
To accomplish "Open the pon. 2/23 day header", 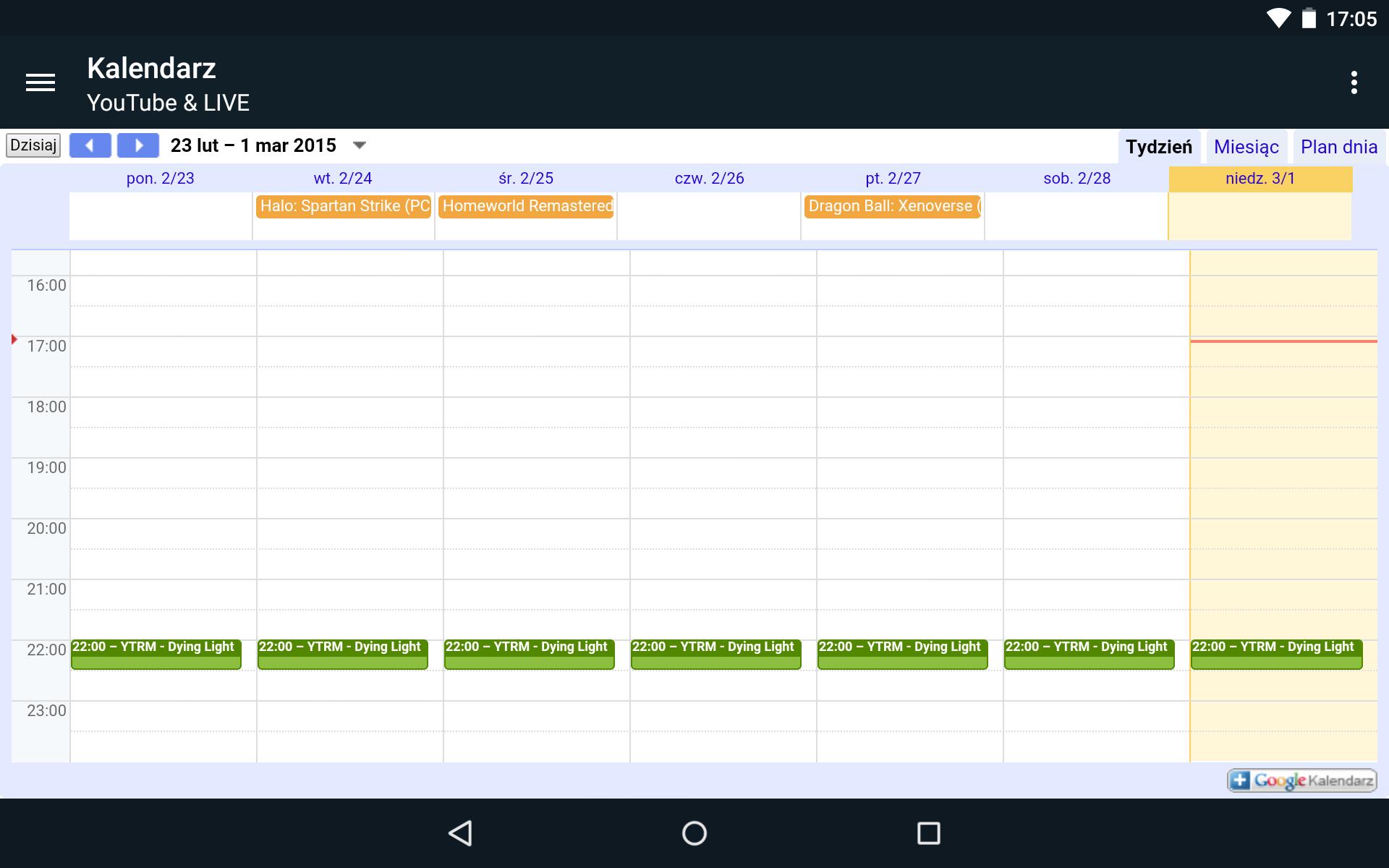I will (161, 179).
